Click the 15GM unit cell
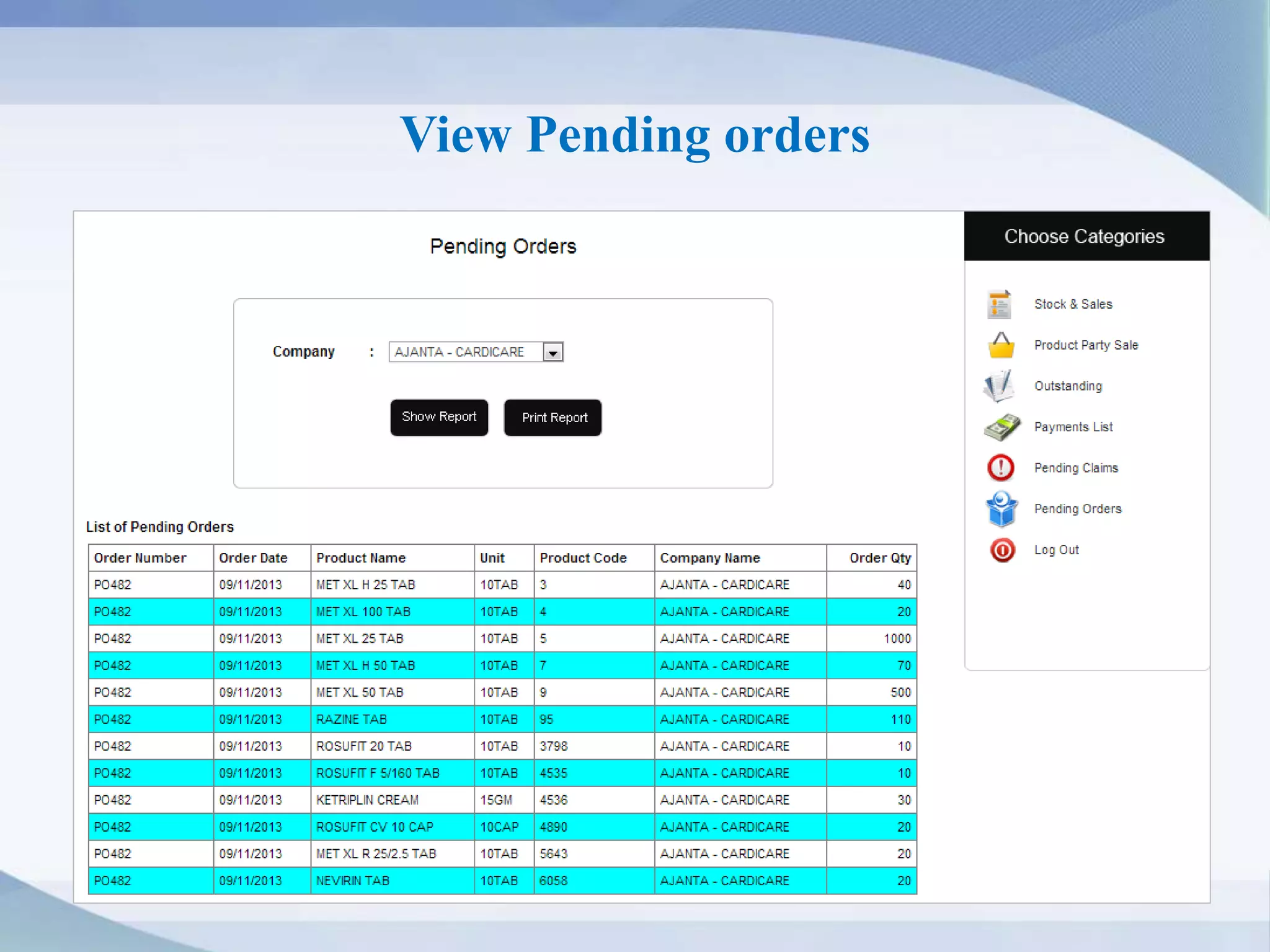 click(504, 800)
